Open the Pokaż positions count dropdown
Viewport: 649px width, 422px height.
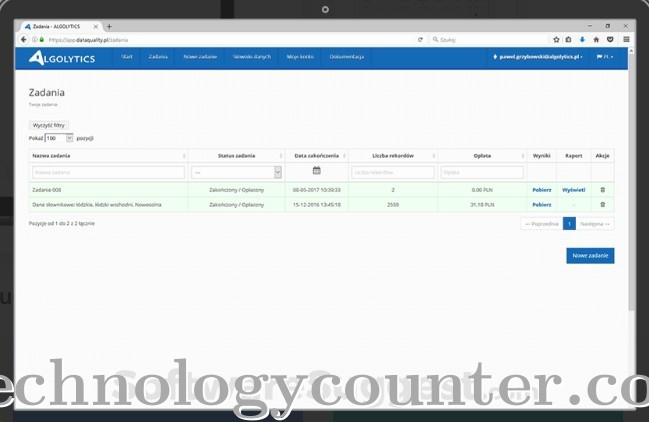(59, 138)
